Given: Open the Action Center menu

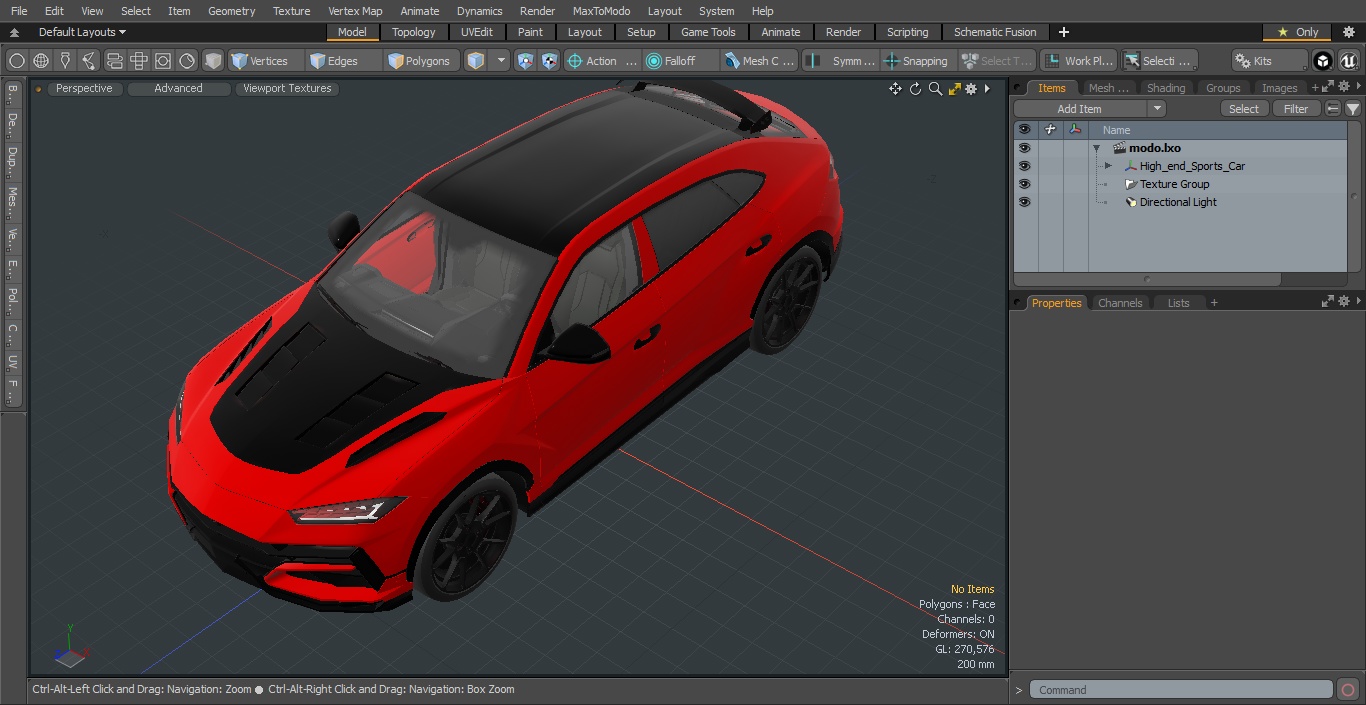Looking at the screenshot, I should pos(602,61).
